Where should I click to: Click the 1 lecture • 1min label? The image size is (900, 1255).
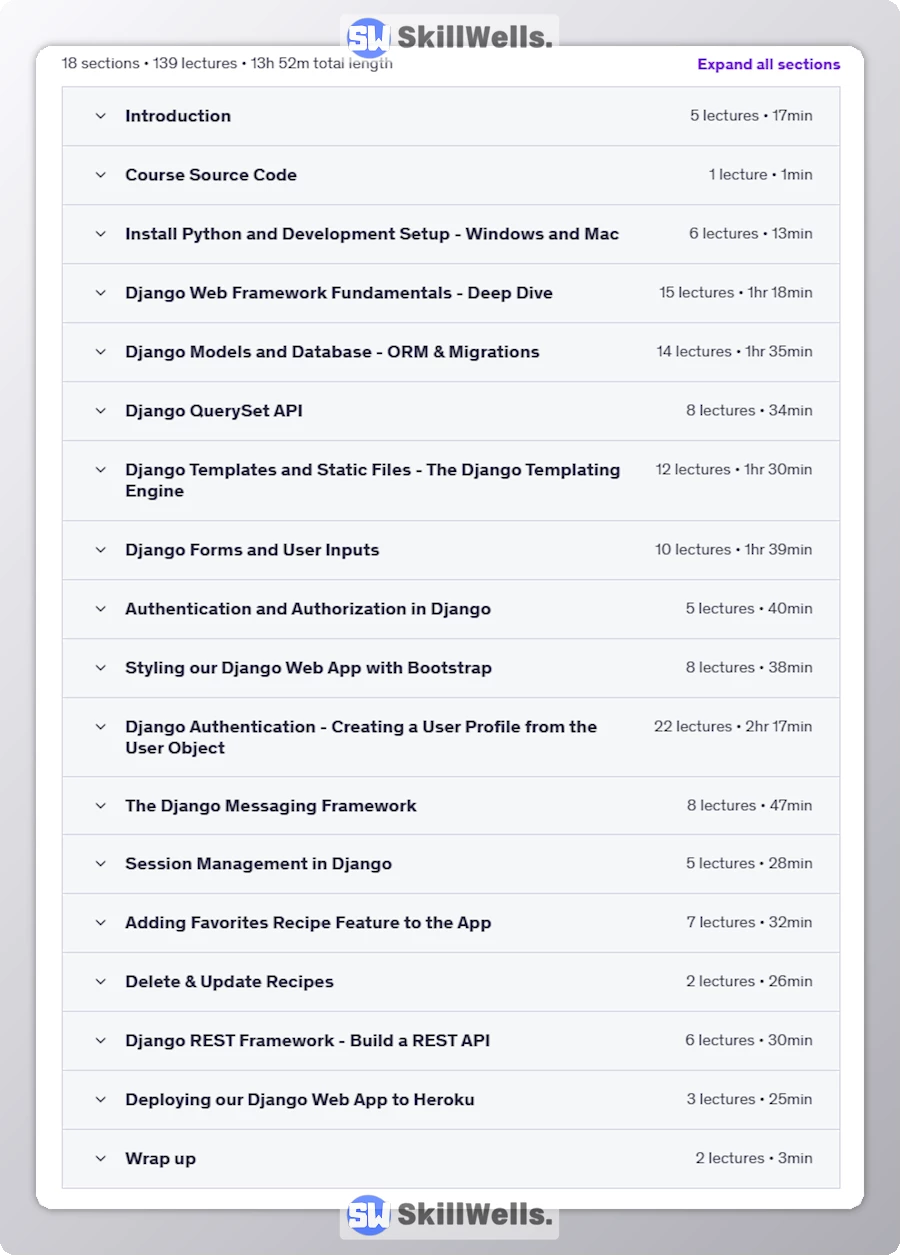point(761,175)
